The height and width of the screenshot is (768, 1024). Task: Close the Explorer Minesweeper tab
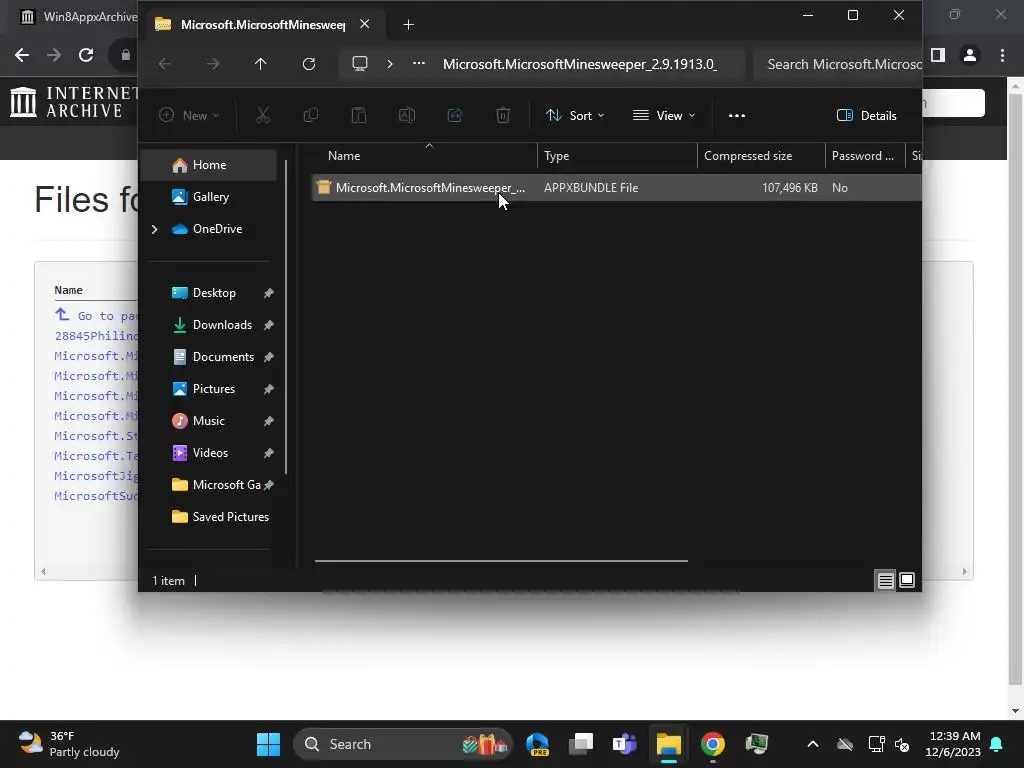[364, 24]
